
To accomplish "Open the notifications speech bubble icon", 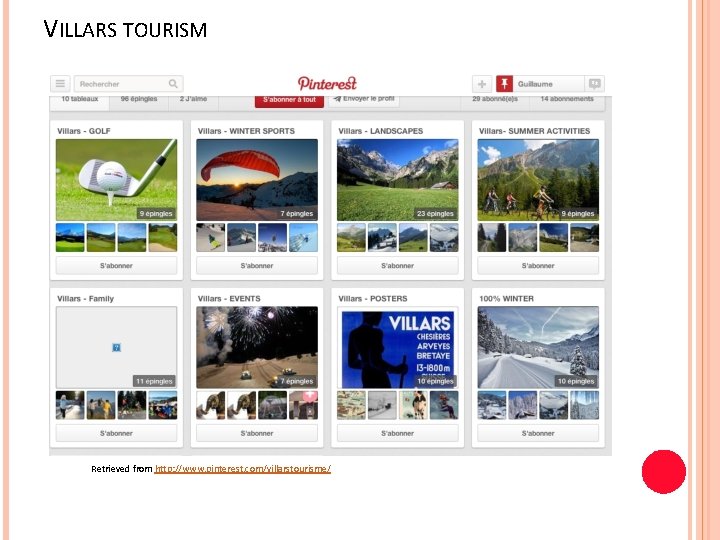I will coord(595,84).
